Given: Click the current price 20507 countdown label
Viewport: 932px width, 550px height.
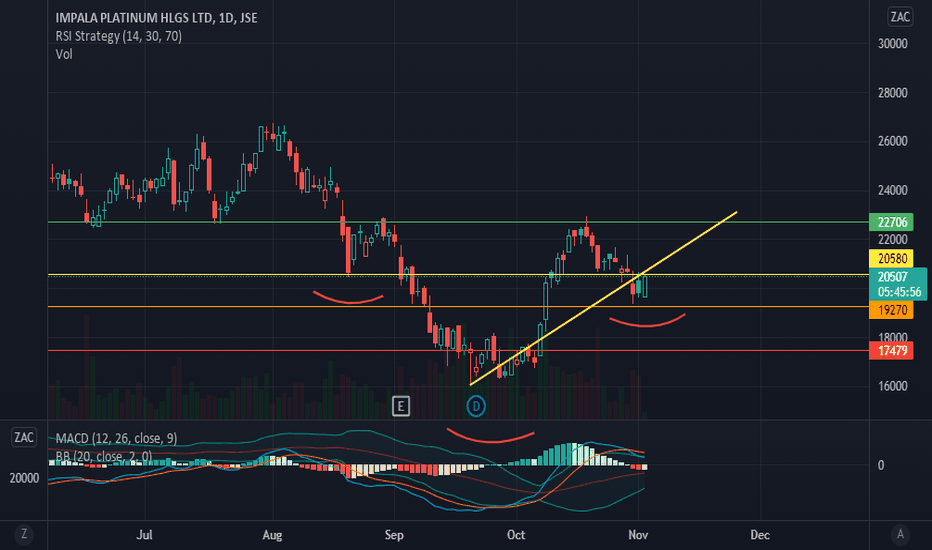Looking at the screenshot, I should (898, 284).
